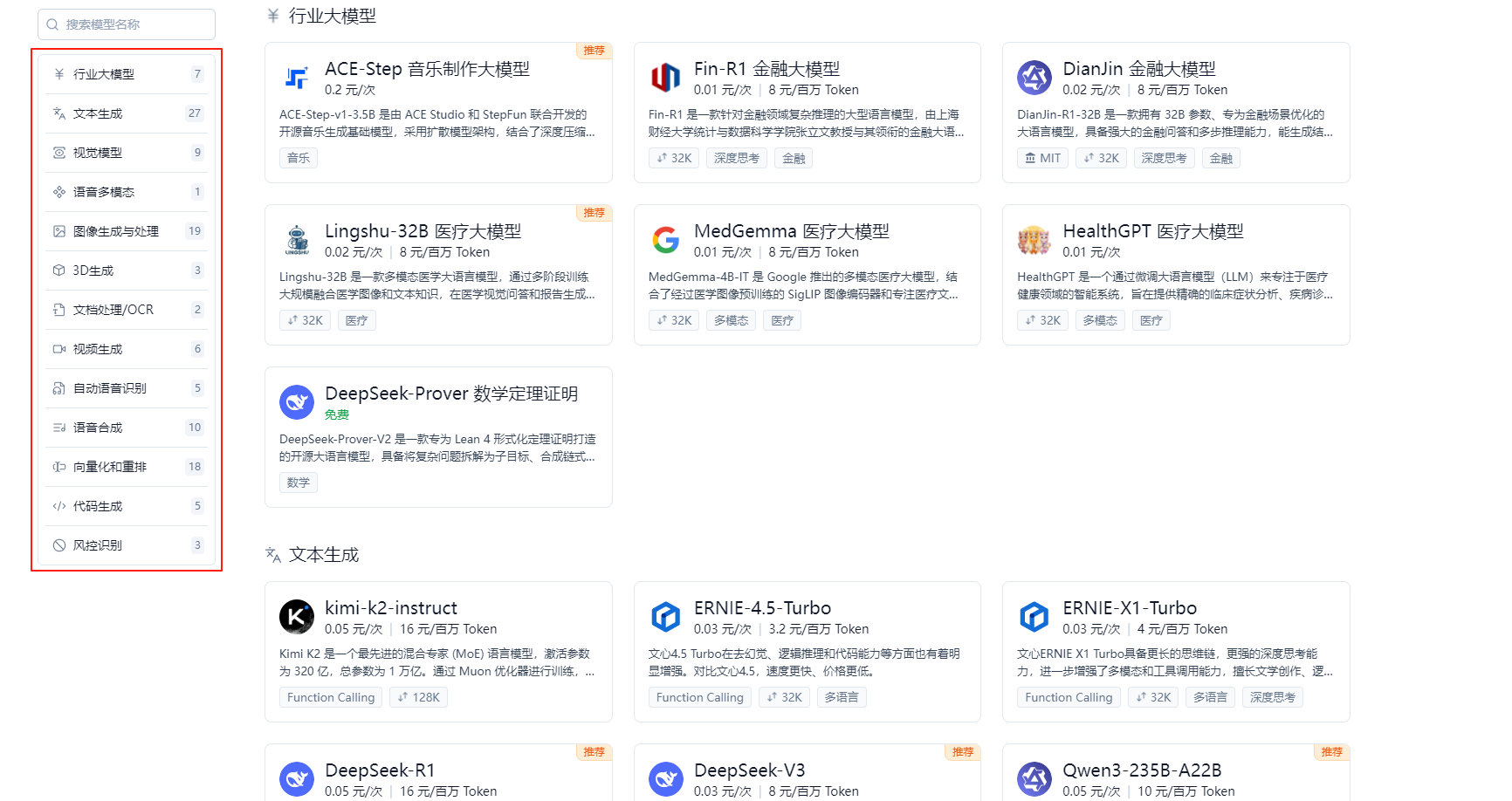This screenshot has width=1512, height=801.
Task: Go to 图像生成与处理 category
Action: (127, 231)
